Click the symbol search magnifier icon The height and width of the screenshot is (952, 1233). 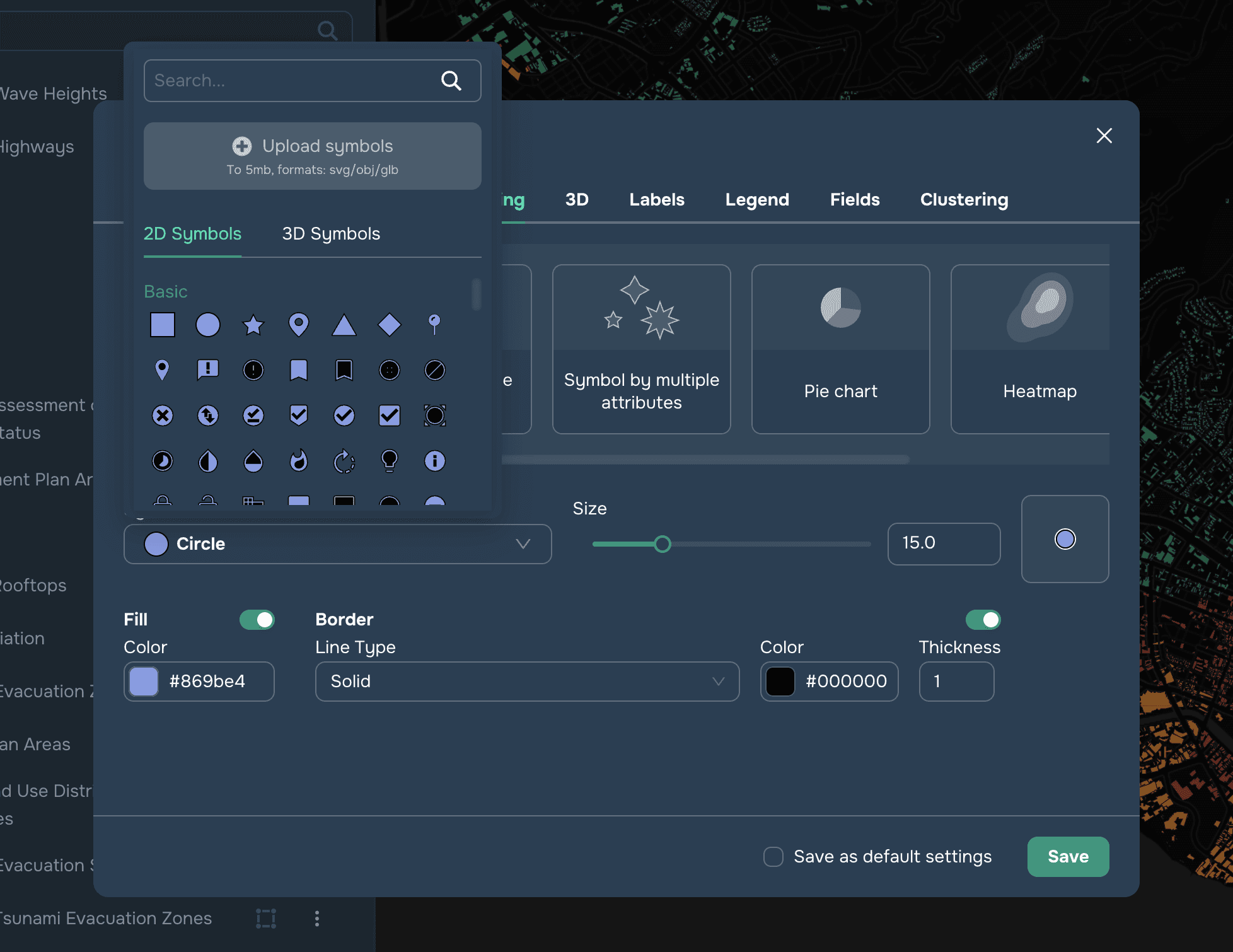pos(451,81)
